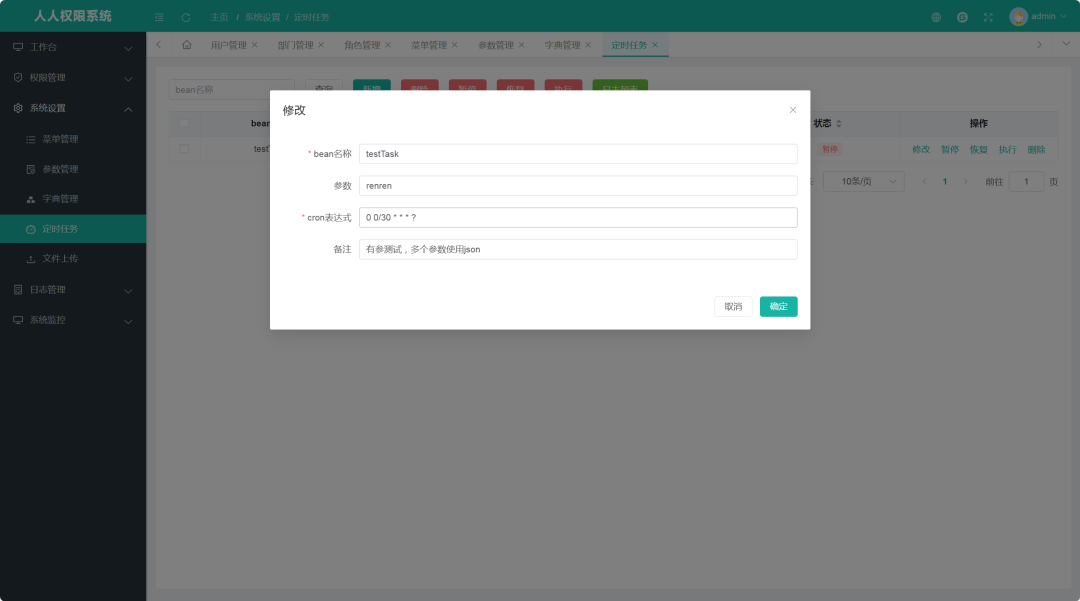The width and height of the screenshot is (1080, 601).
Task: Click the globe language icon
Action: click(936, 17)
